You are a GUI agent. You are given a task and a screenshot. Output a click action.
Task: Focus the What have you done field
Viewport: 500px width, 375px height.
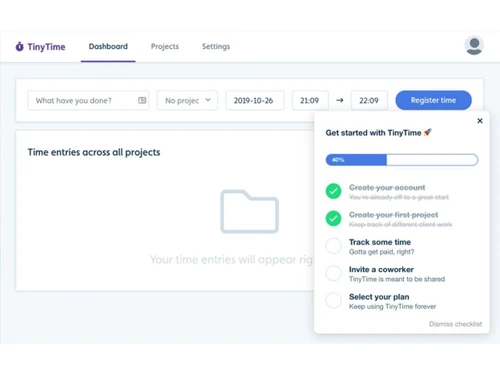[x=88, y=100]
